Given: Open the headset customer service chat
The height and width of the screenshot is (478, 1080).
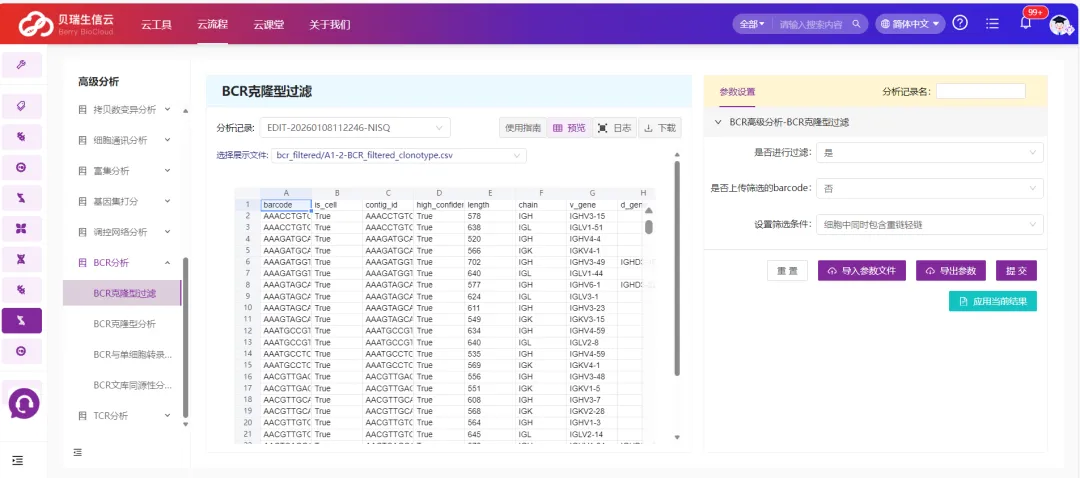Looking at the screenshot, I should point(24,403).
